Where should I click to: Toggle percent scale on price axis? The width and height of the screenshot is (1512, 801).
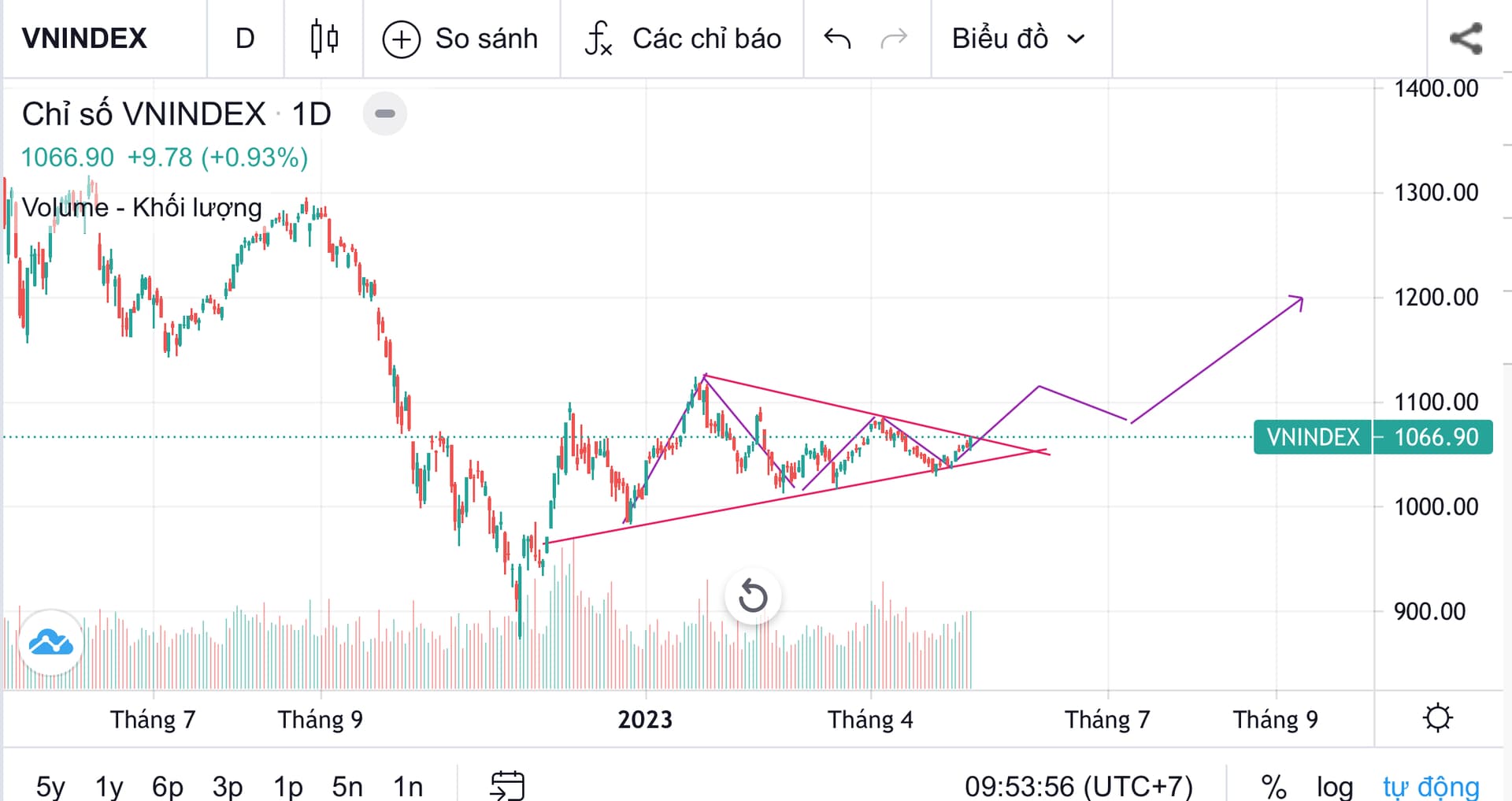[x=1273, y=785]
